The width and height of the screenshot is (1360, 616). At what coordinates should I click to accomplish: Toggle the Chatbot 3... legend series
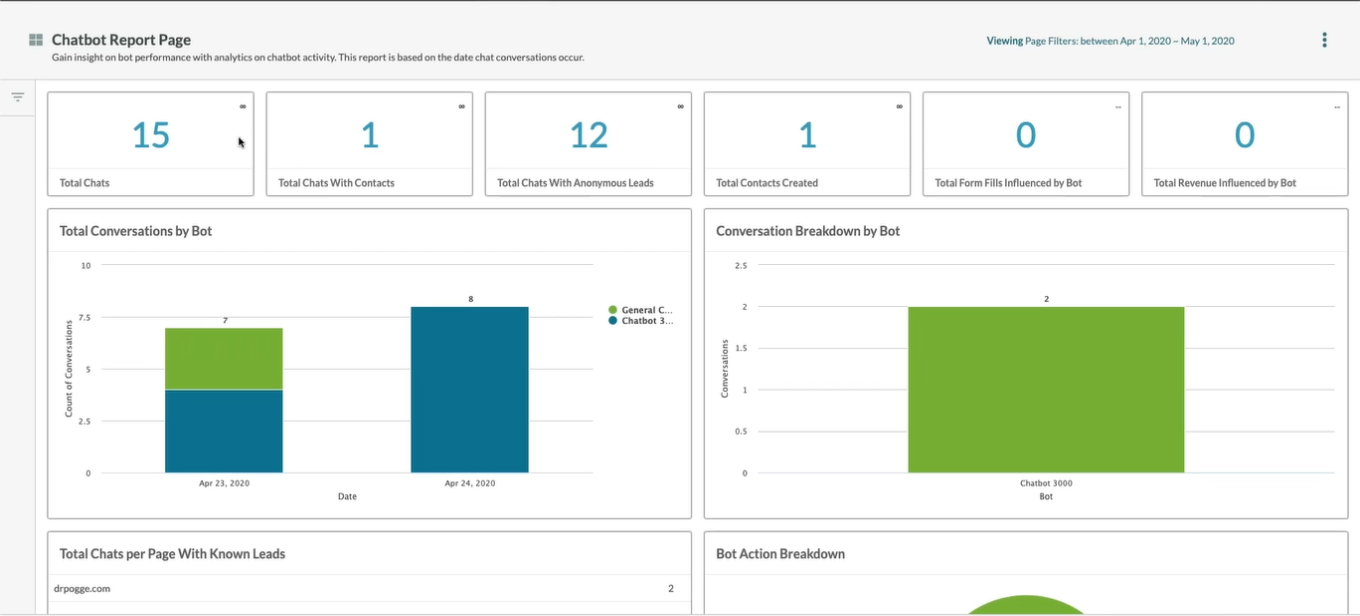pyautogui.click(x=640, y=321)
